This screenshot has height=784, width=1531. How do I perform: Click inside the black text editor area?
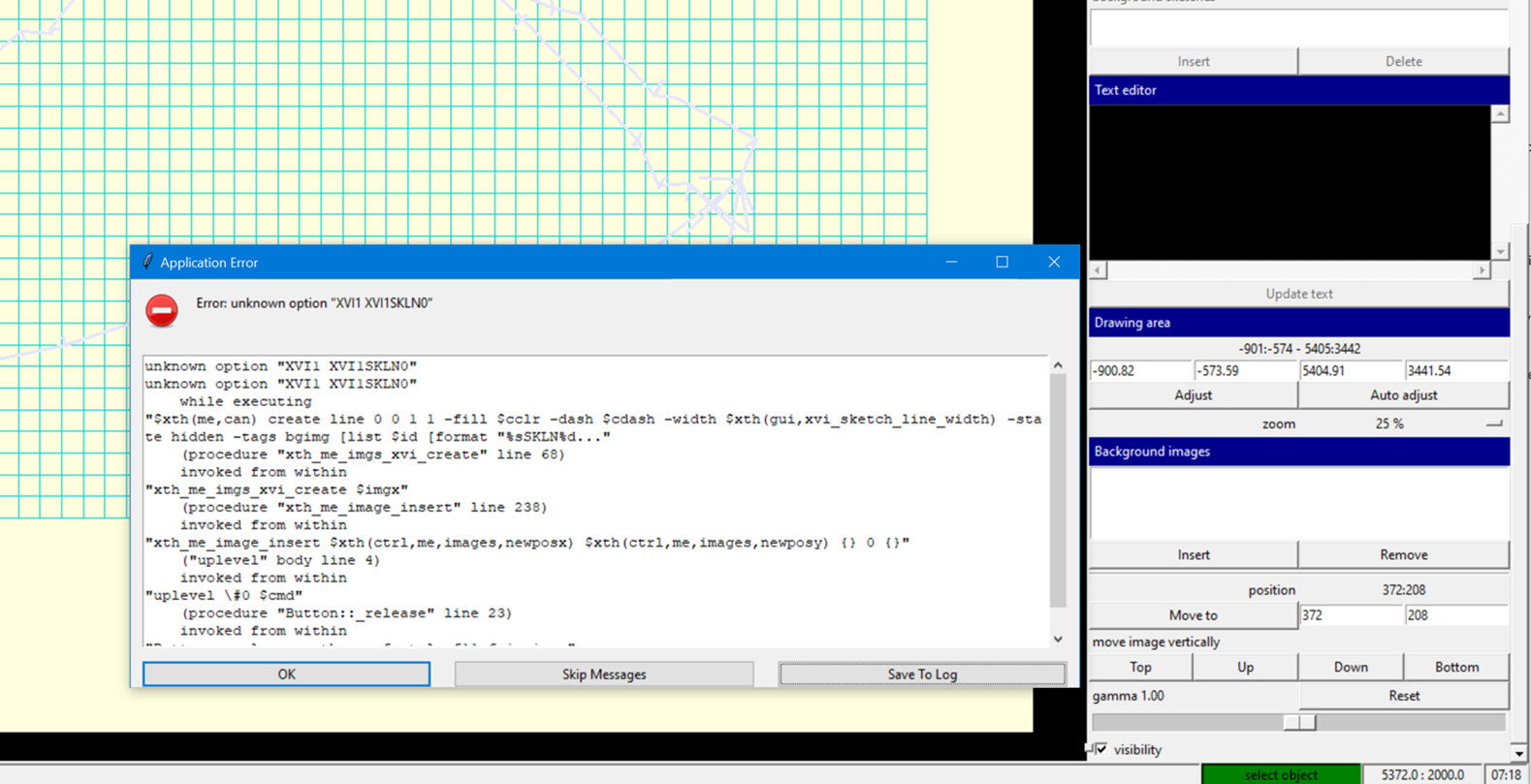click(1290, 182)
